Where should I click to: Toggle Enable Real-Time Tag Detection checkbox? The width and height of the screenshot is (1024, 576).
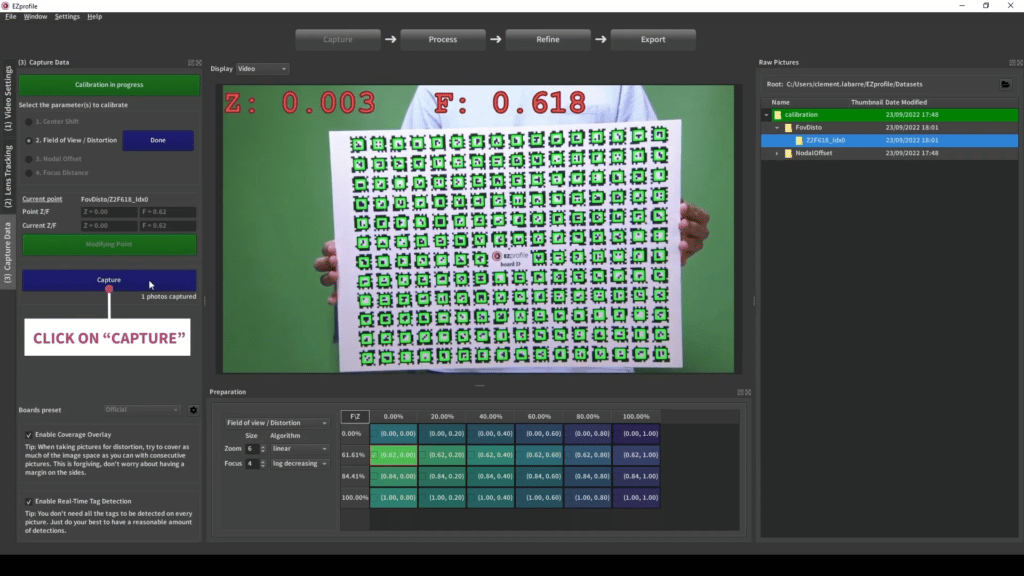(x=29, y=501)
